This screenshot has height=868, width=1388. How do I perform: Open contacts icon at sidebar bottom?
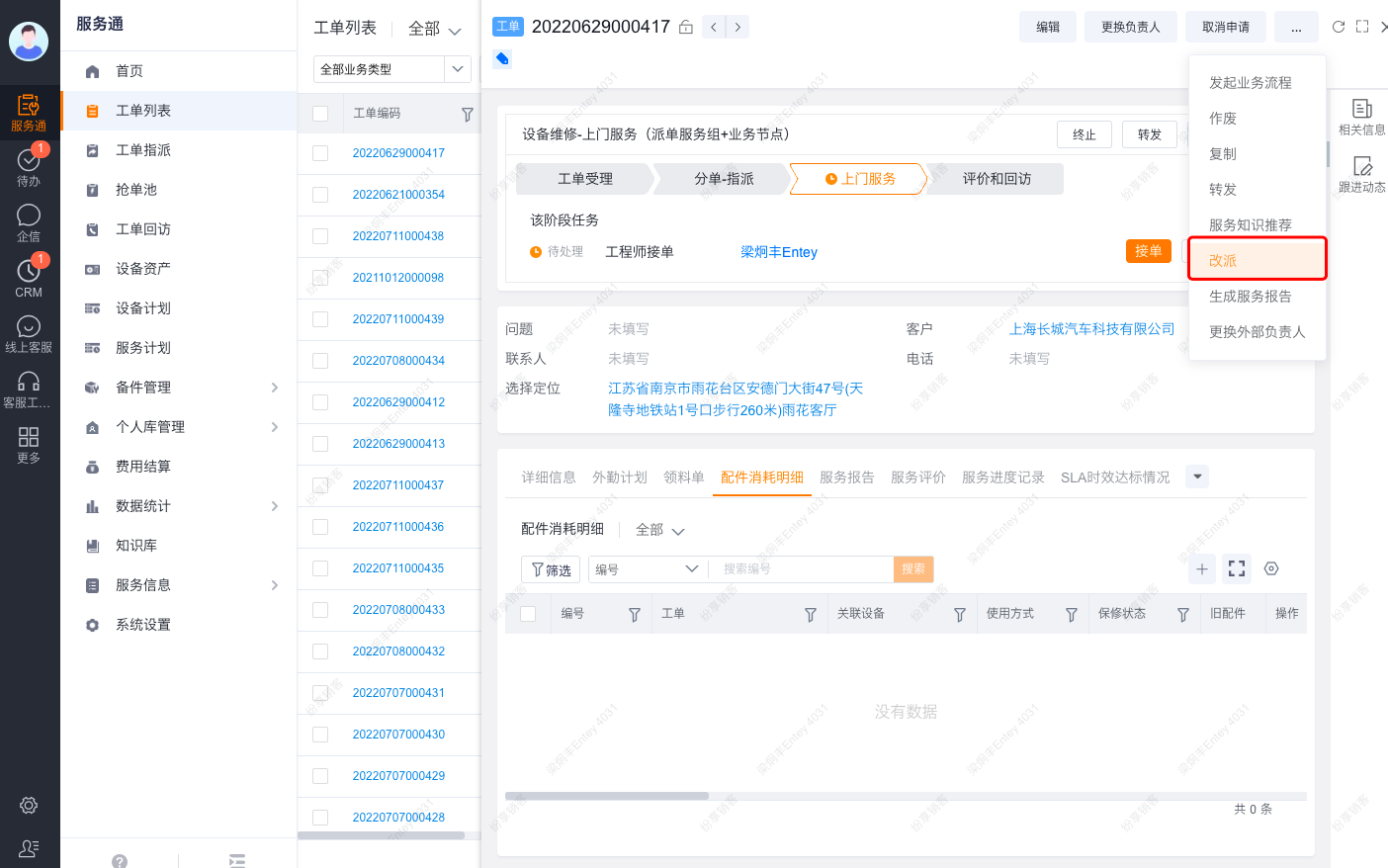[29, 848]
